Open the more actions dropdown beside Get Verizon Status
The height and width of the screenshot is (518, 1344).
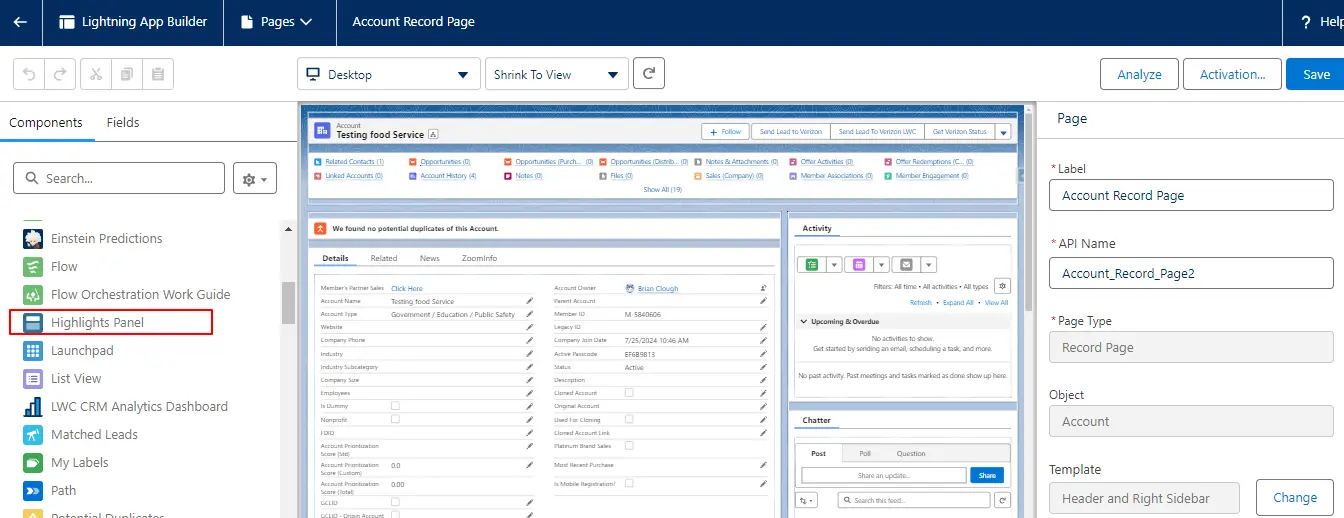point(1003,131)
